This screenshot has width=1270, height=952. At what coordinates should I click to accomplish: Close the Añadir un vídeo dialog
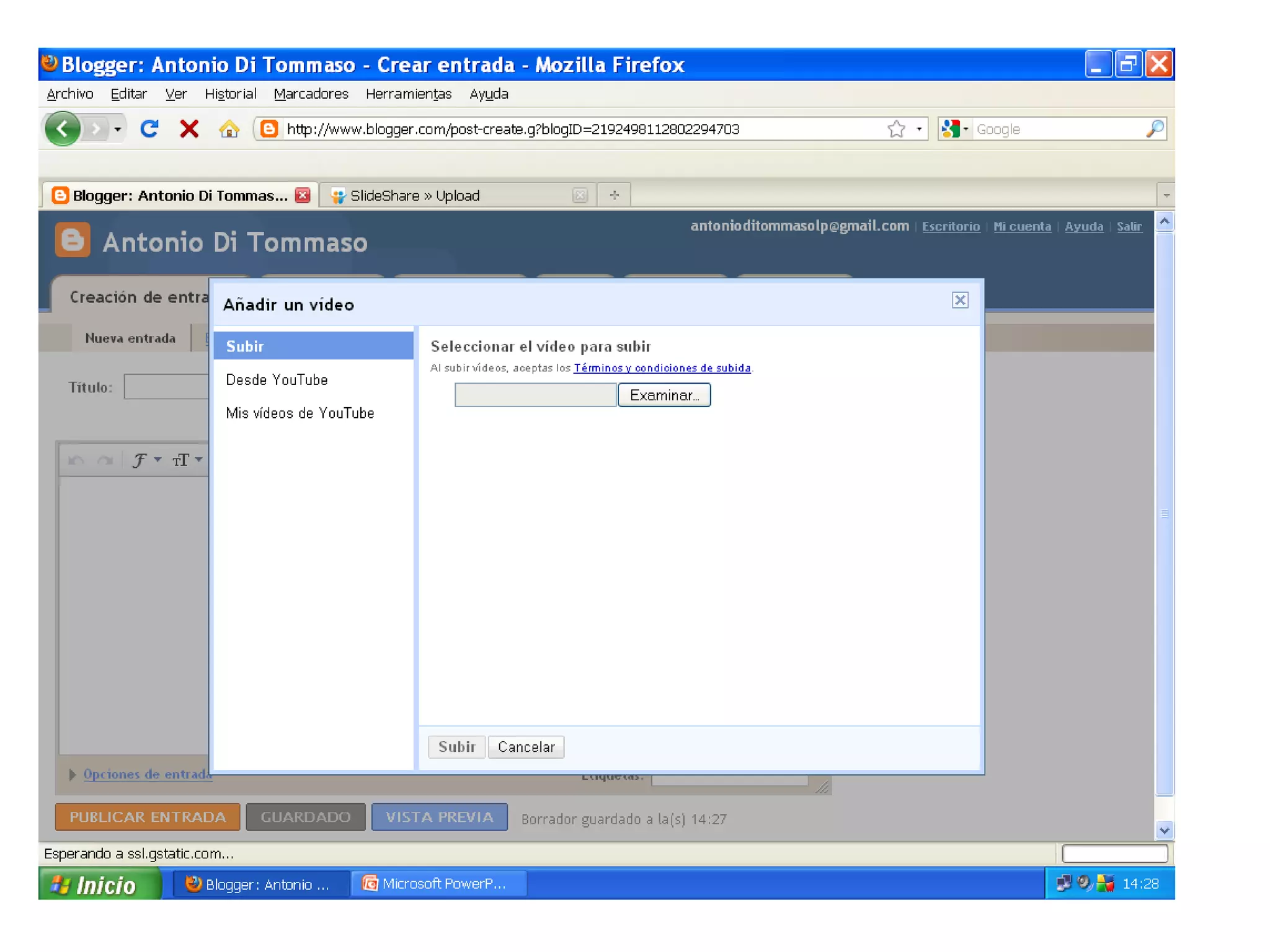click(959, 301)
